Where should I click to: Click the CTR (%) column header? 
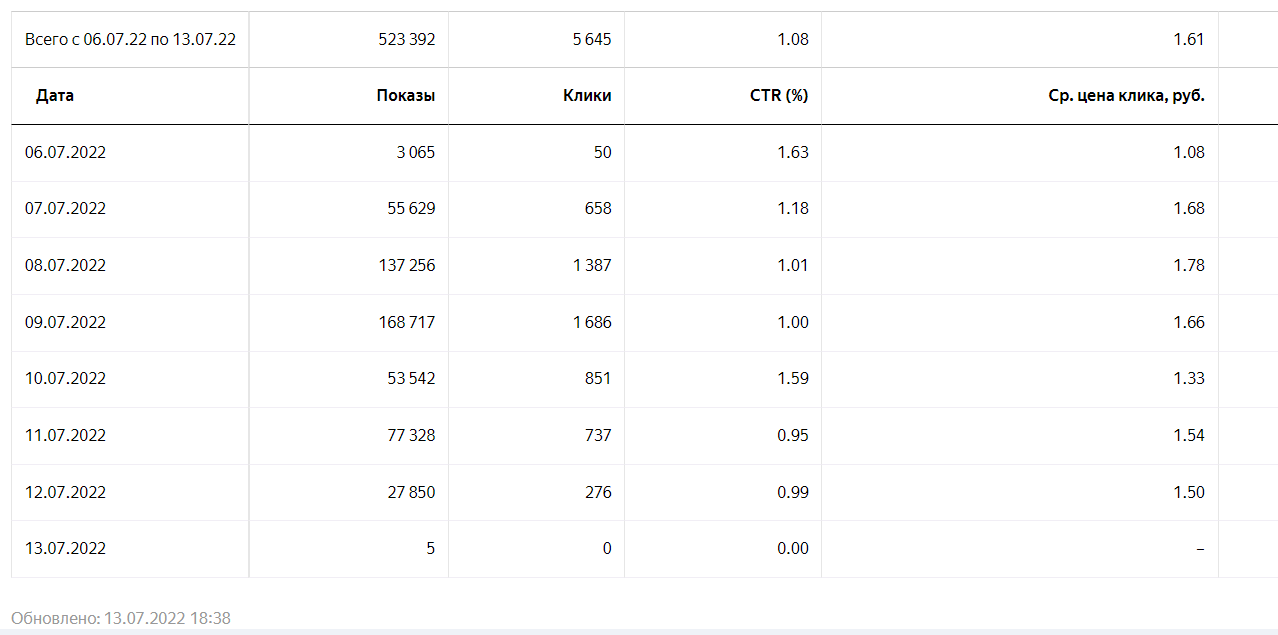779,96
